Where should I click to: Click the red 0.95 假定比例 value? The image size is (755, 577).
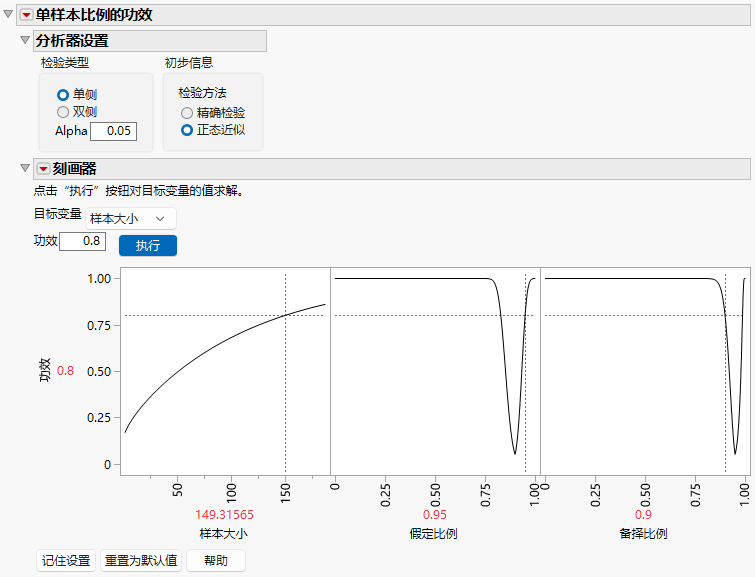435,515
